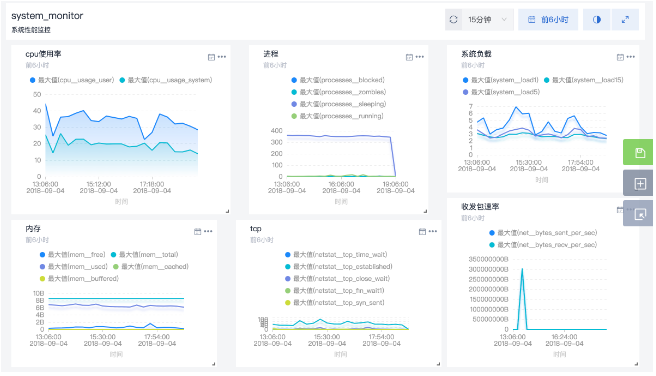
Task: Click the fullscreen expand icon
Action: coord(625,20)
